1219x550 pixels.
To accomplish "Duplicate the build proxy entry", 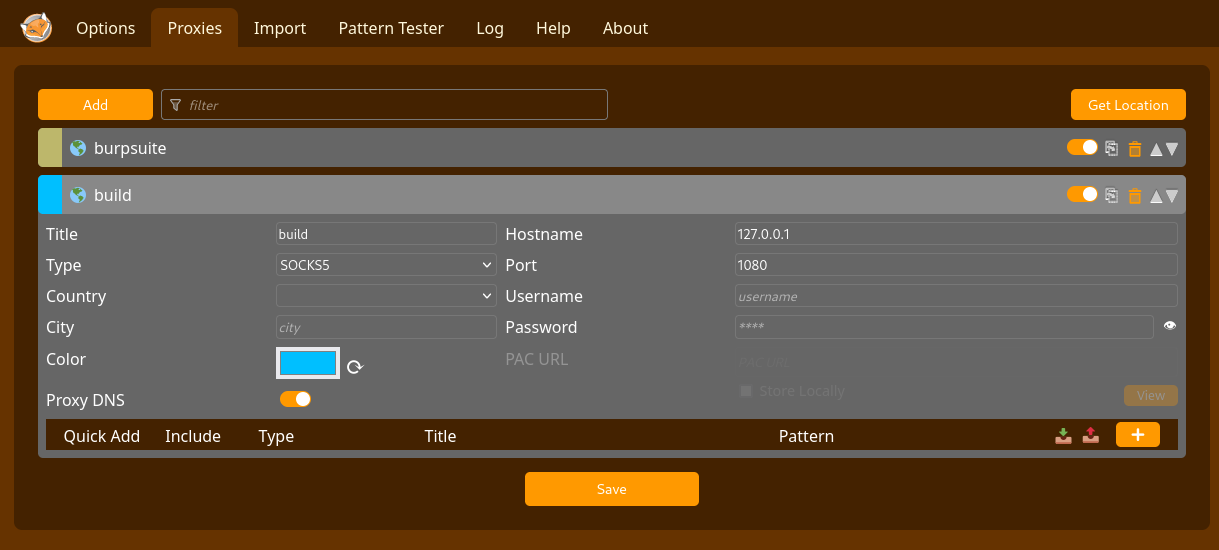I will point(1111,195).
